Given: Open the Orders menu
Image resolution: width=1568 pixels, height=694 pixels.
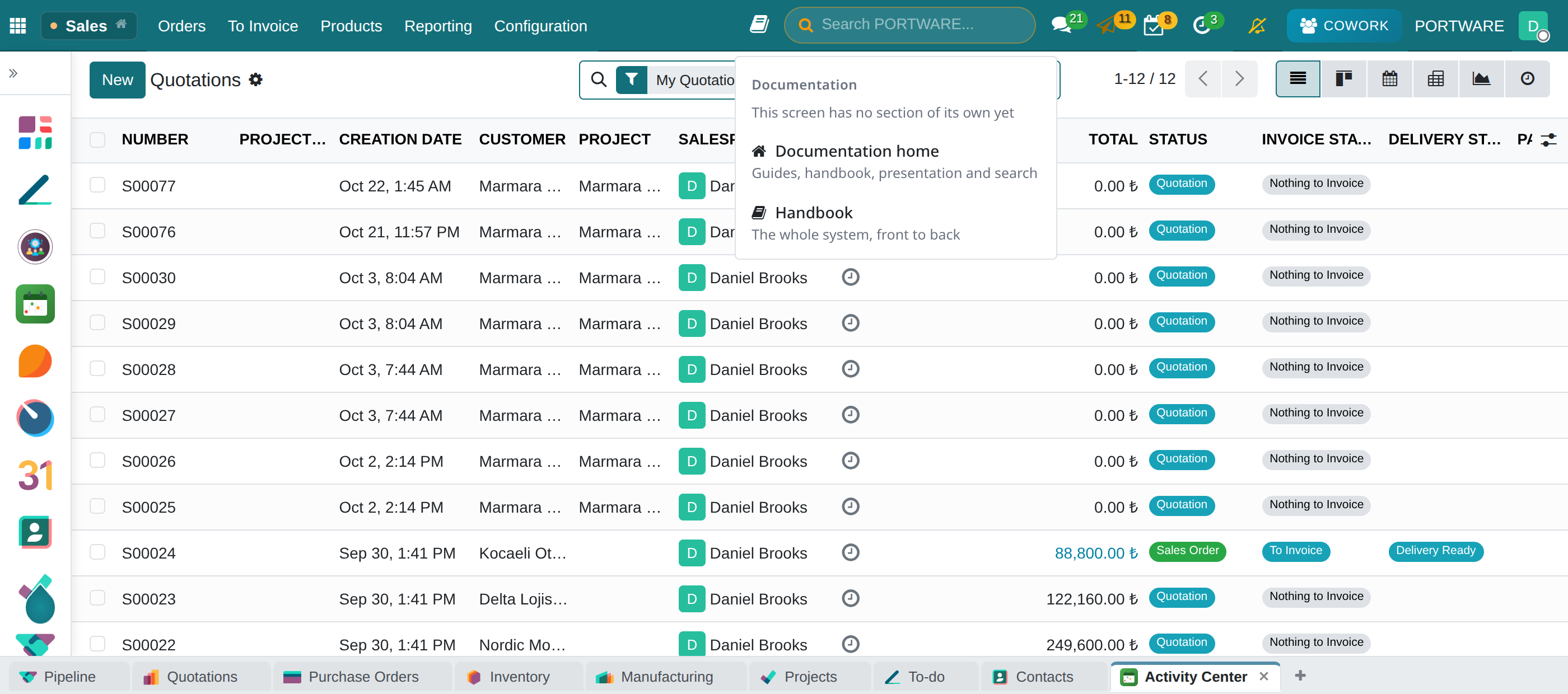Looking at the screenshot, I should (x=181, y=26).
